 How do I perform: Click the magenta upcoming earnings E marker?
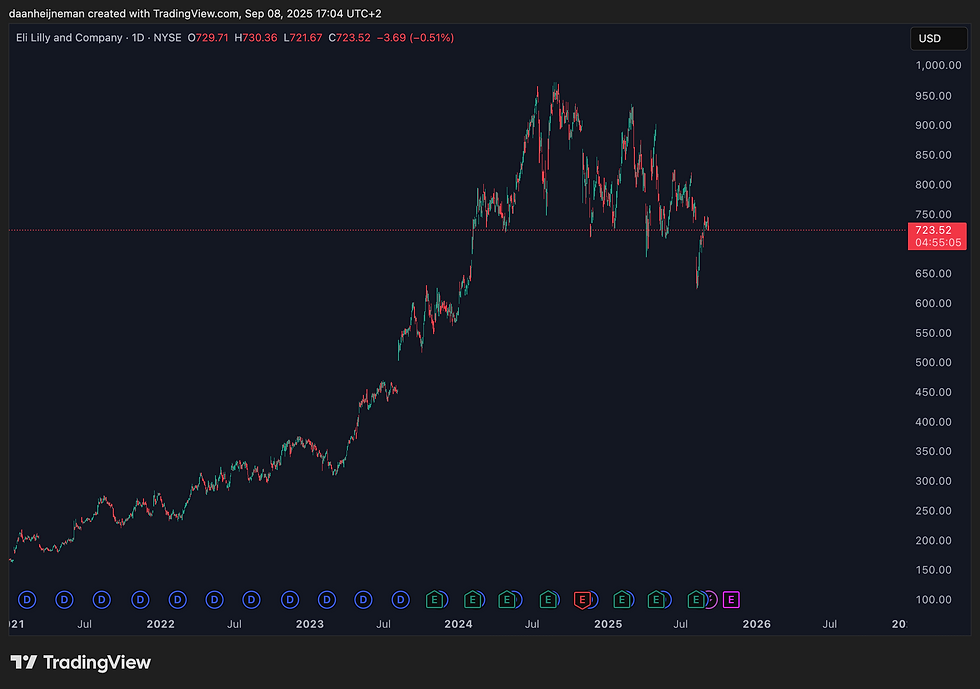(731, 600)
